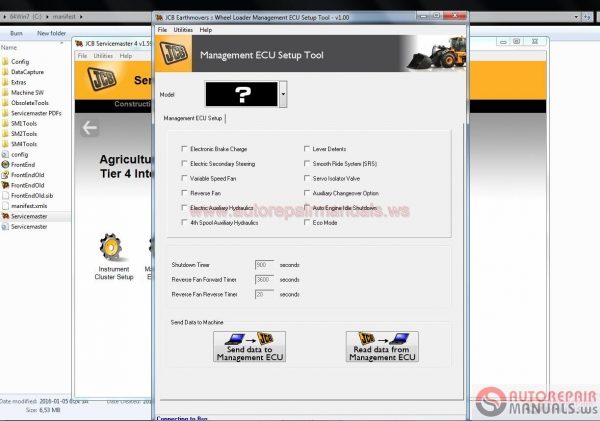600x421 pixels.
Task: Enable Electric Auxiliary Hydraulics checkbox
Action: pos(184,207)
